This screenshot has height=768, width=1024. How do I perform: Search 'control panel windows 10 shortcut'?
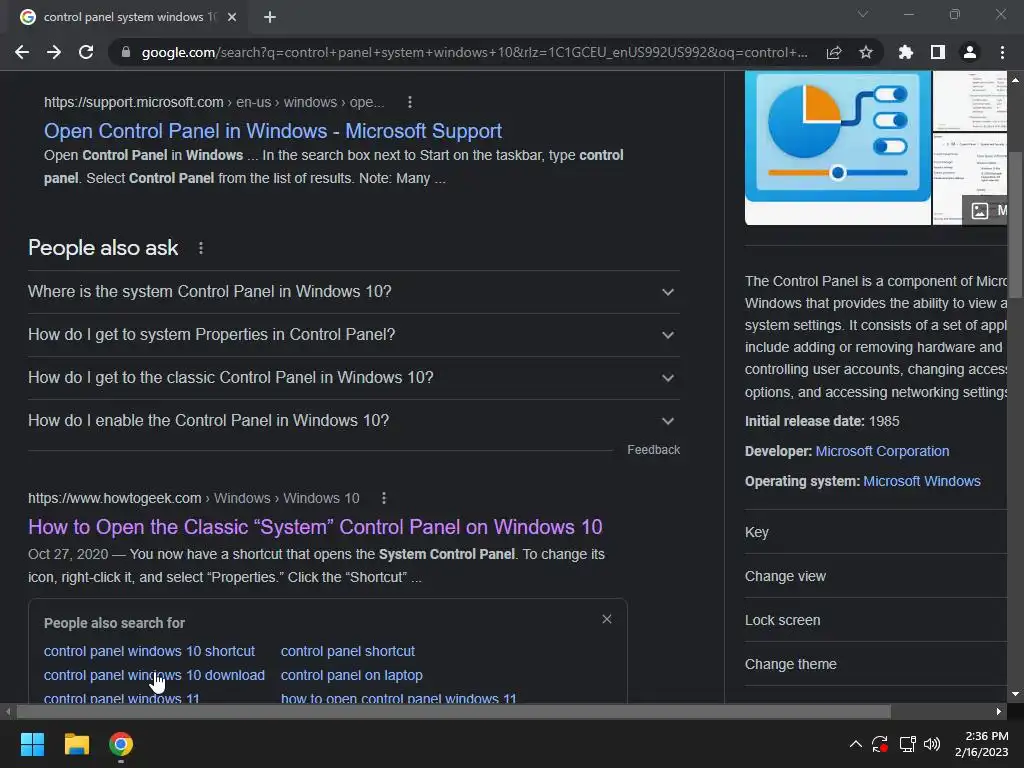tap(149, 651)
